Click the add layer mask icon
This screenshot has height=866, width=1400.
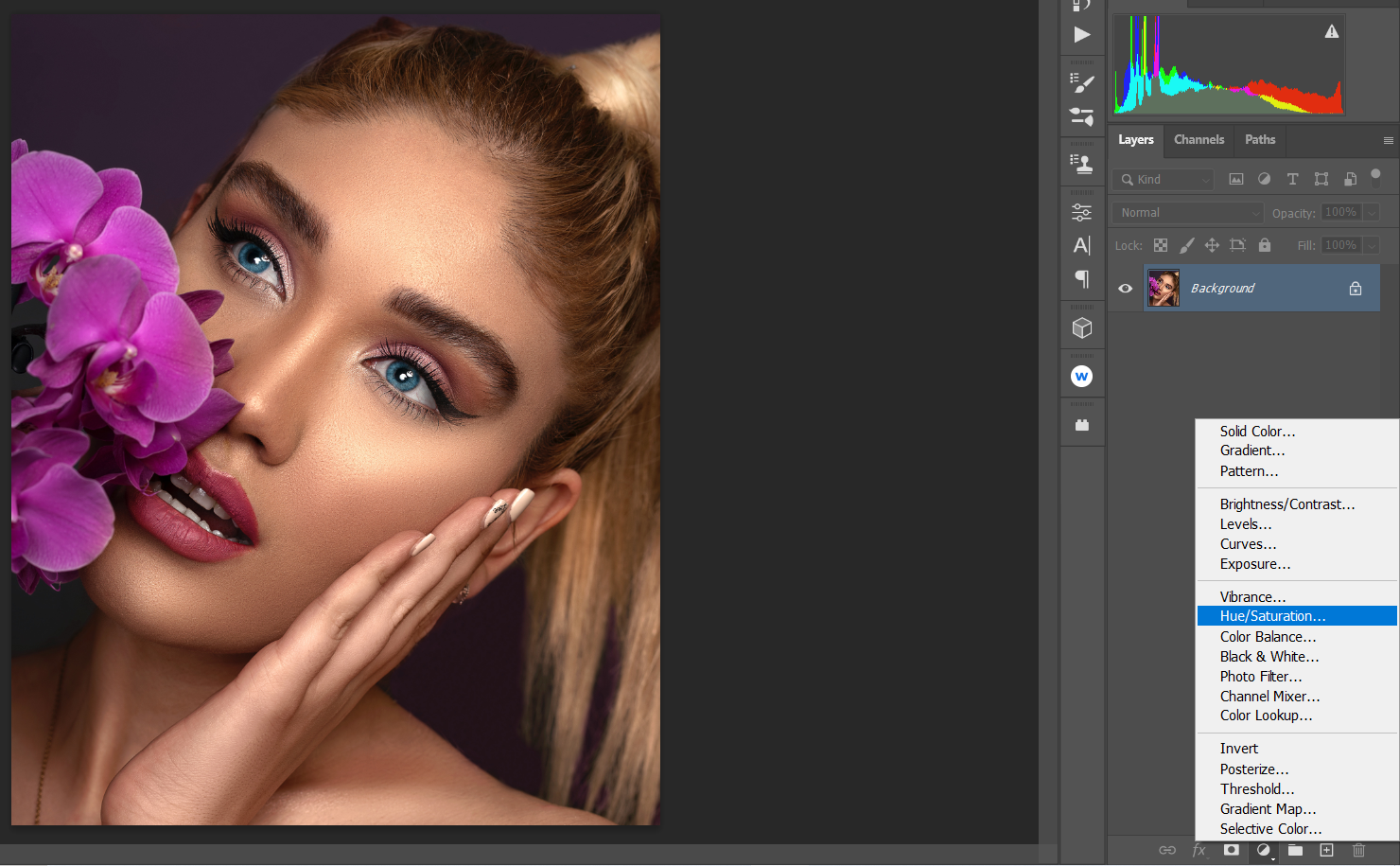(1231, 850)
